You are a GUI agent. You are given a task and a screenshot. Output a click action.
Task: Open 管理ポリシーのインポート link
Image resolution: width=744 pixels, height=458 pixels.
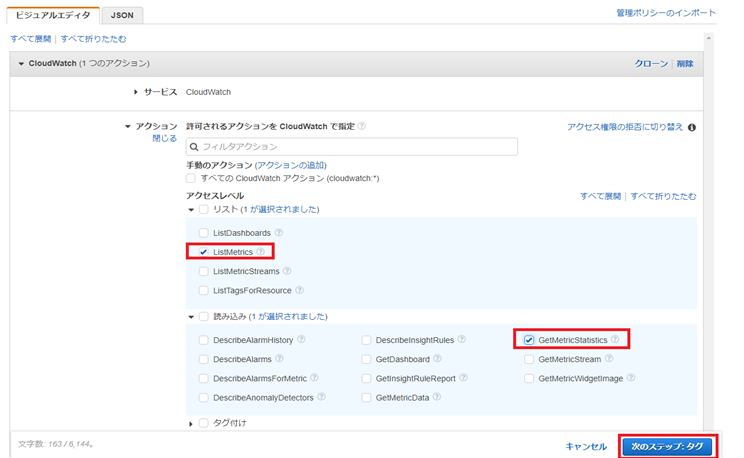pos(665,13)
